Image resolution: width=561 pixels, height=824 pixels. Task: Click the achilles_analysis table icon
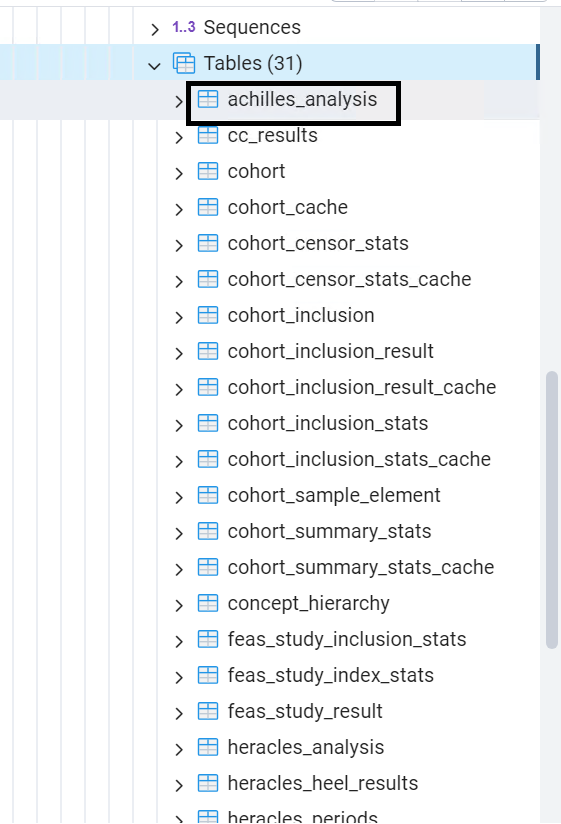tap(207, 99)
